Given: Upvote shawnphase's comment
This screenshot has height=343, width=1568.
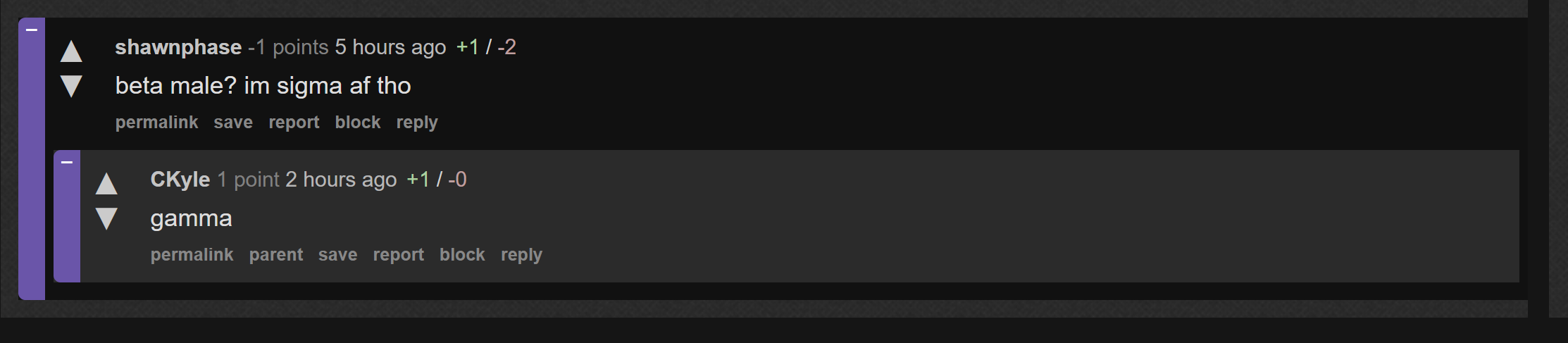Looking at the screenshot, I should click(71, 51).
